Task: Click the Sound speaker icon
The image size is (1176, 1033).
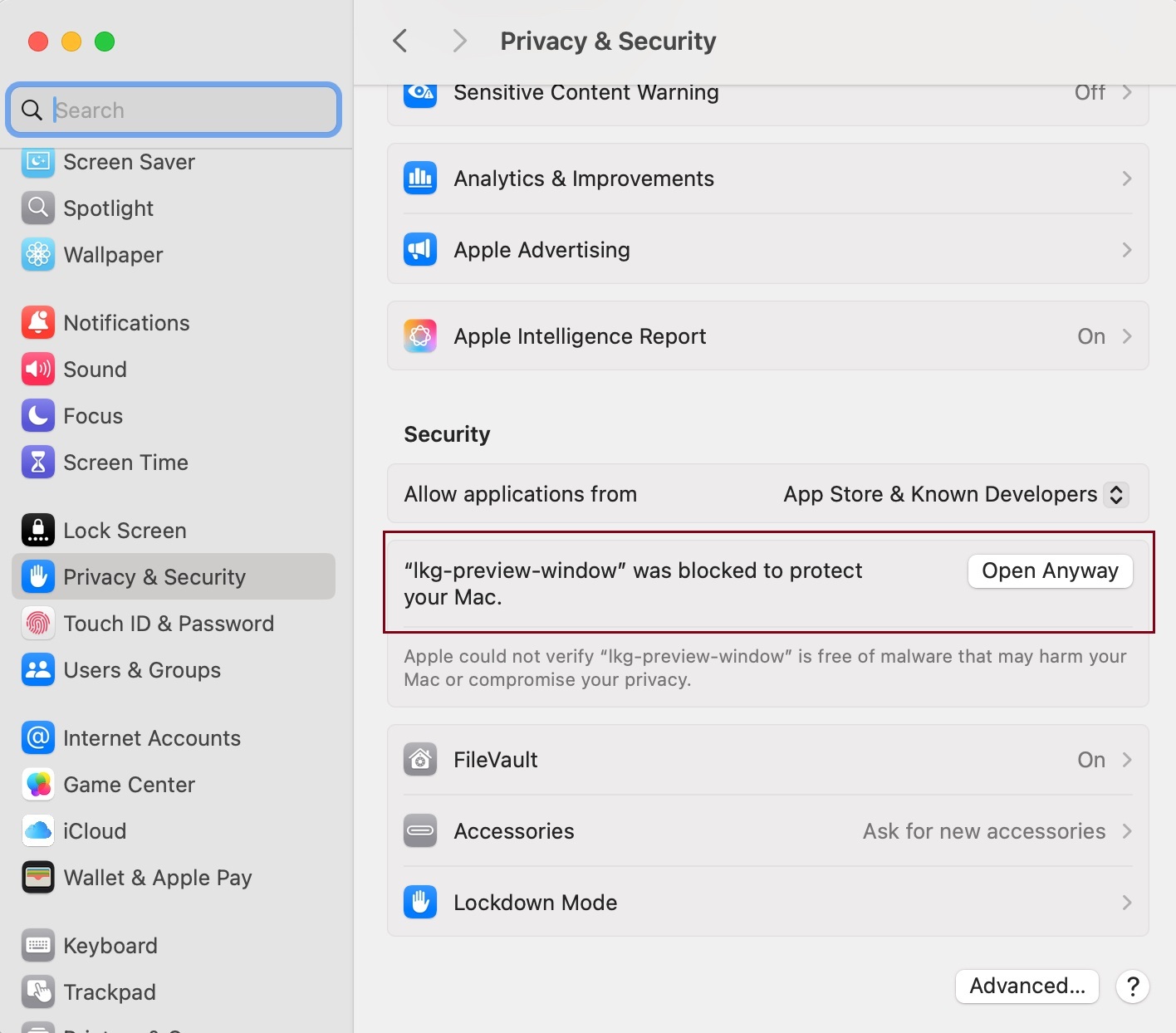Action: (38, 370)
